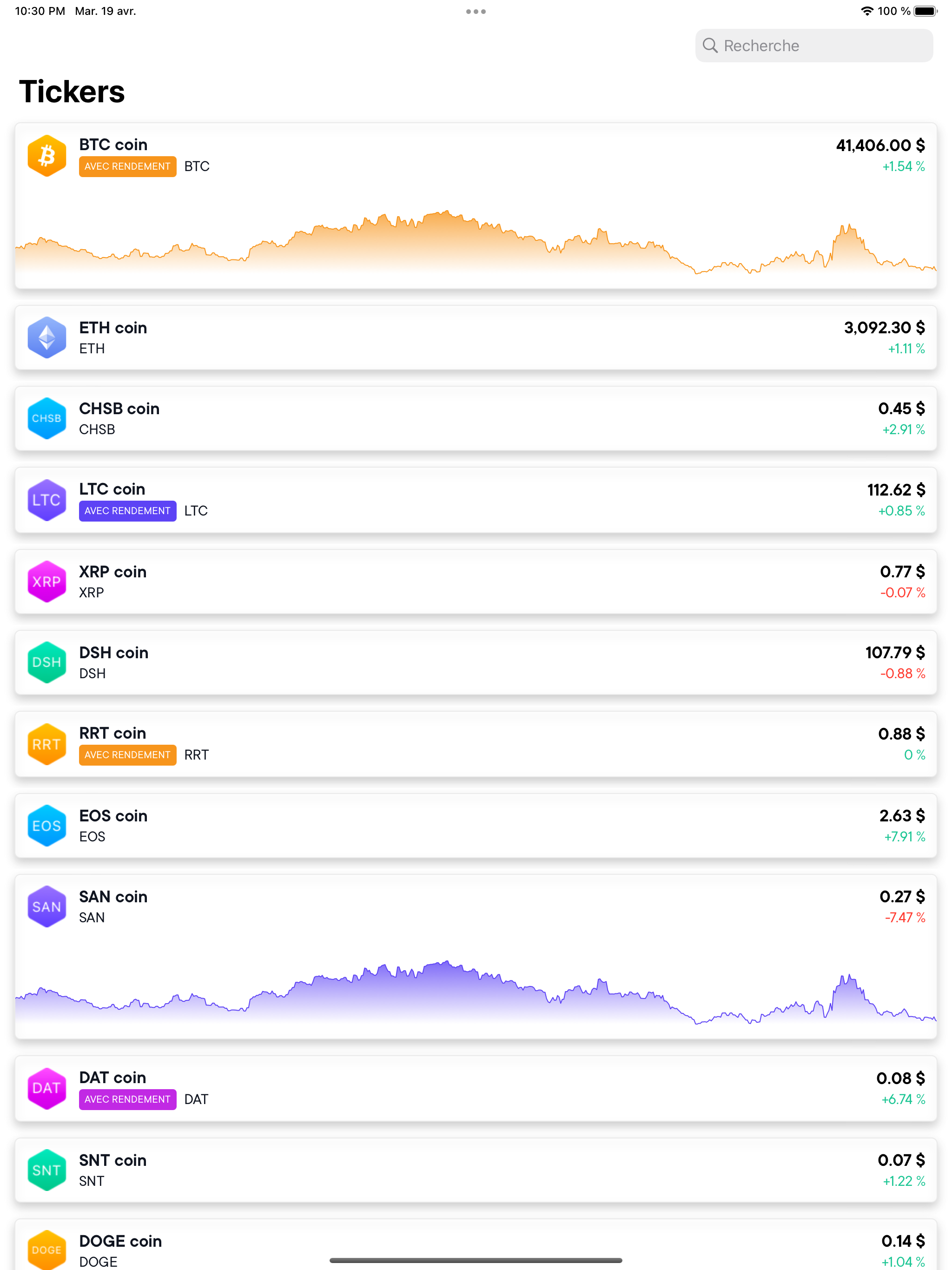Screen dimensions: 952x1270
Task: Expand the SNT coin ticker row
Action: [476, 1170]
